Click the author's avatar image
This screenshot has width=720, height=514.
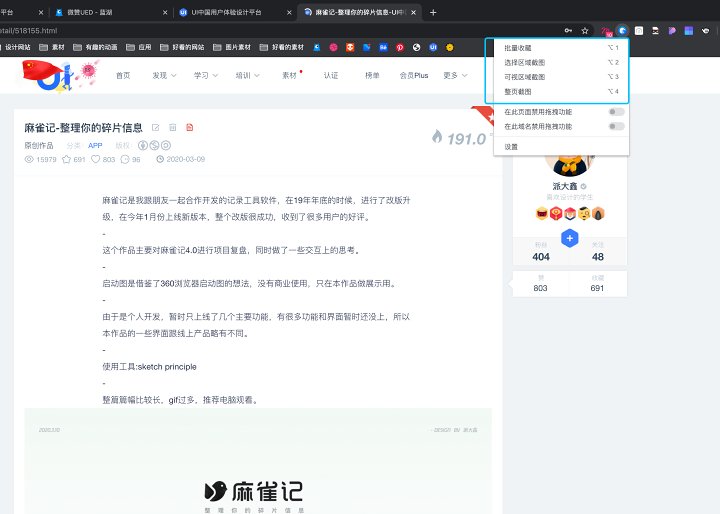570,165
